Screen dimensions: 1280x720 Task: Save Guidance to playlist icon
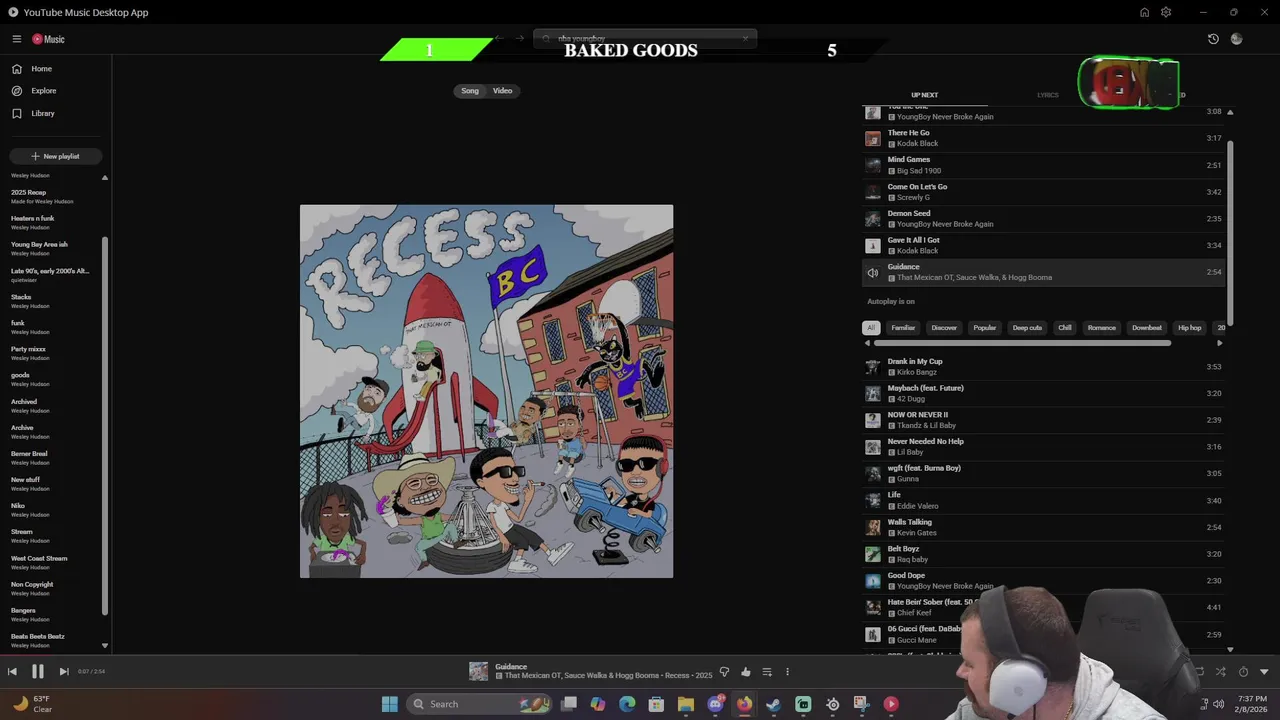pos(767,672)
